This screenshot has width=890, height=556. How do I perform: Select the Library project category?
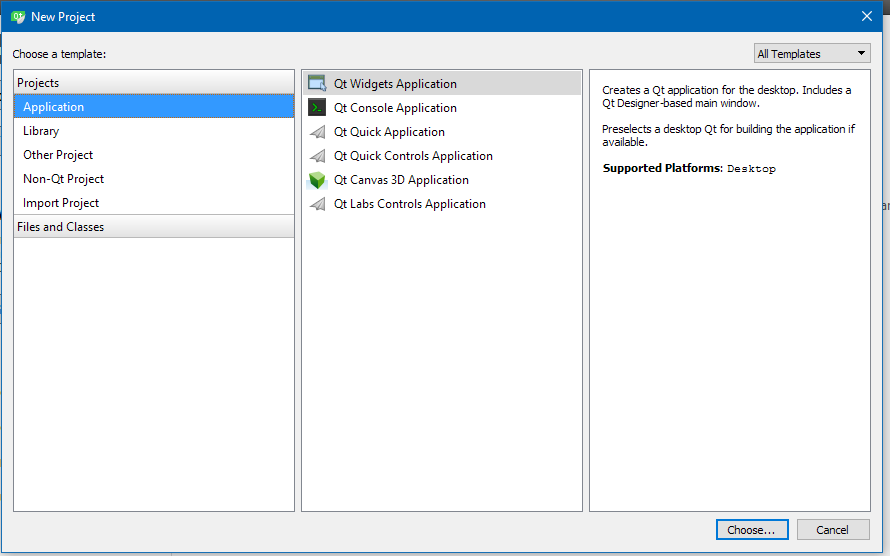154,130
